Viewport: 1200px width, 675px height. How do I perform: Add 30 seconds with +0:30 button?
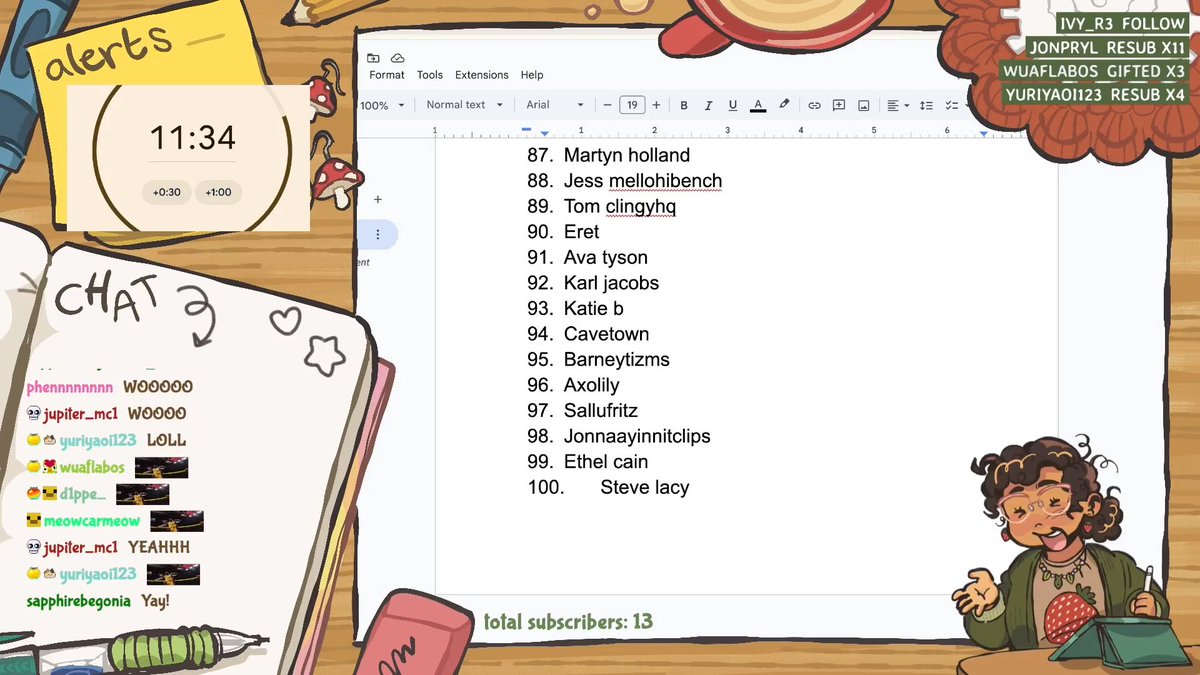pos(167,192)
